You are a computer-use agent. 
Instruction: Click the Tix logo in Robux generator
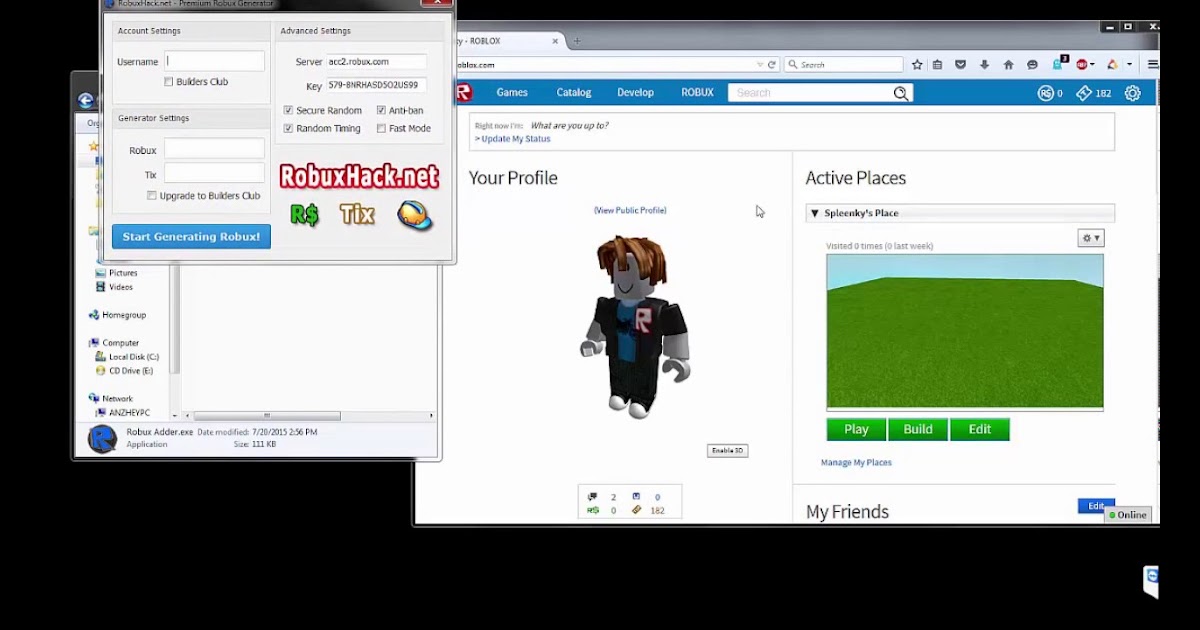[x=357, y=213]
